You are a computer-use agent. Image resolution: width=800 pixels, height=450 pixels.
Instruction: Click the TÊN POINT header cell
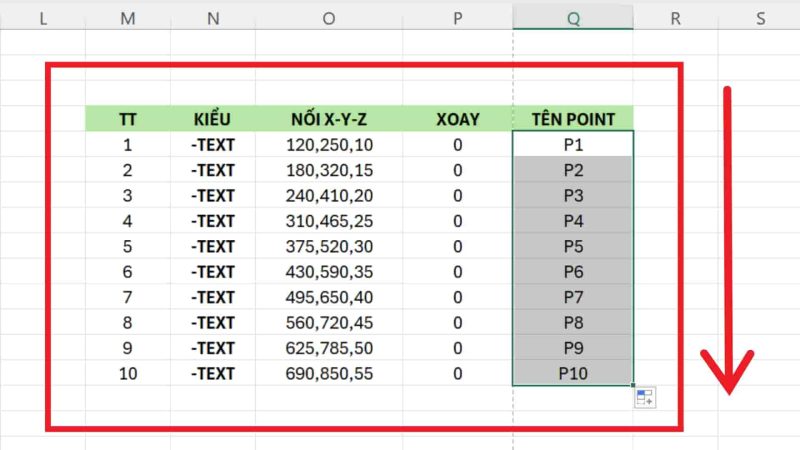(573, 119)
